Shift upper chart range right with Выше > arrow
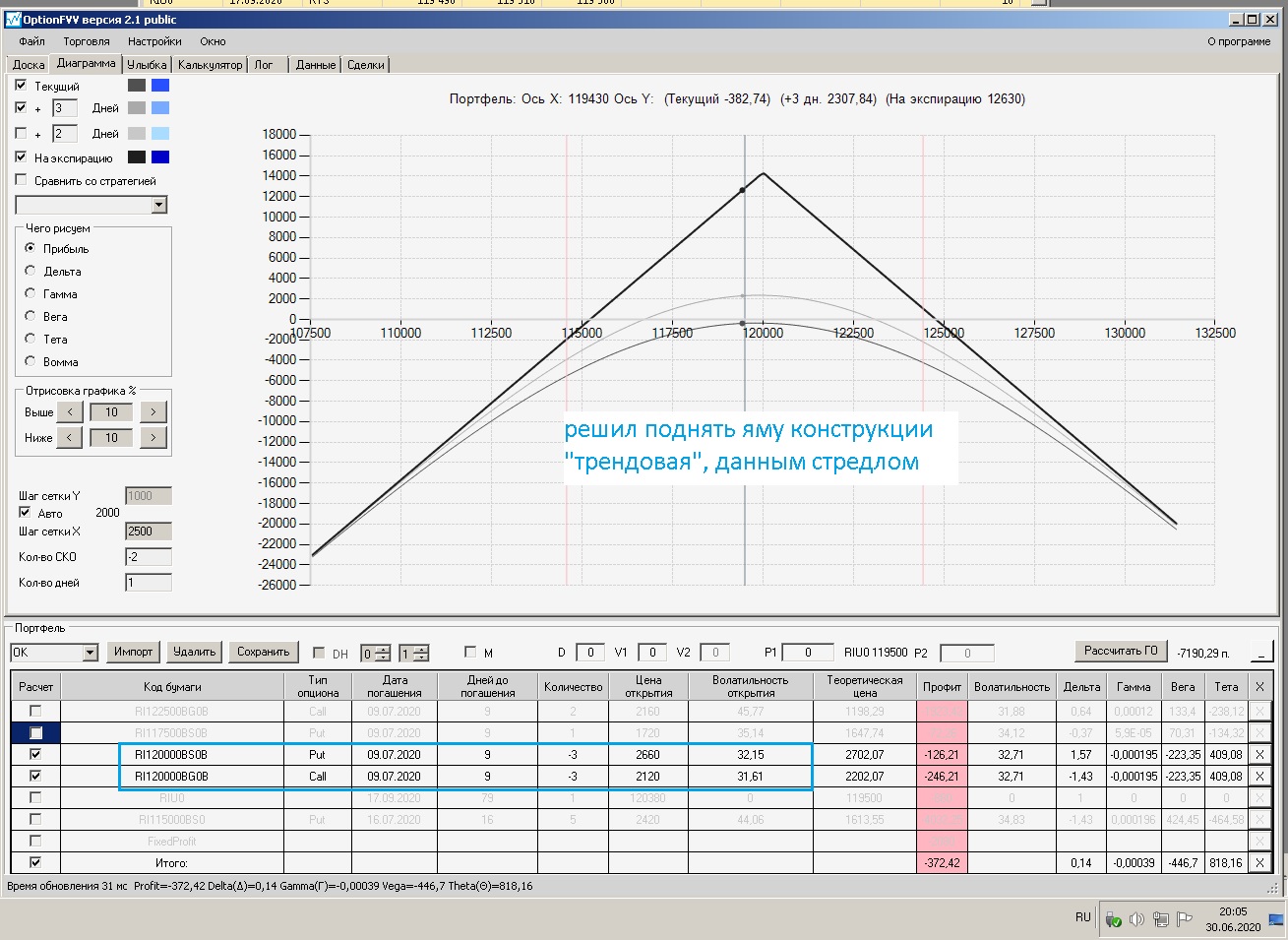Viewport: 1288px width, 940px height. pyautogui.click(x=153, y=412)
